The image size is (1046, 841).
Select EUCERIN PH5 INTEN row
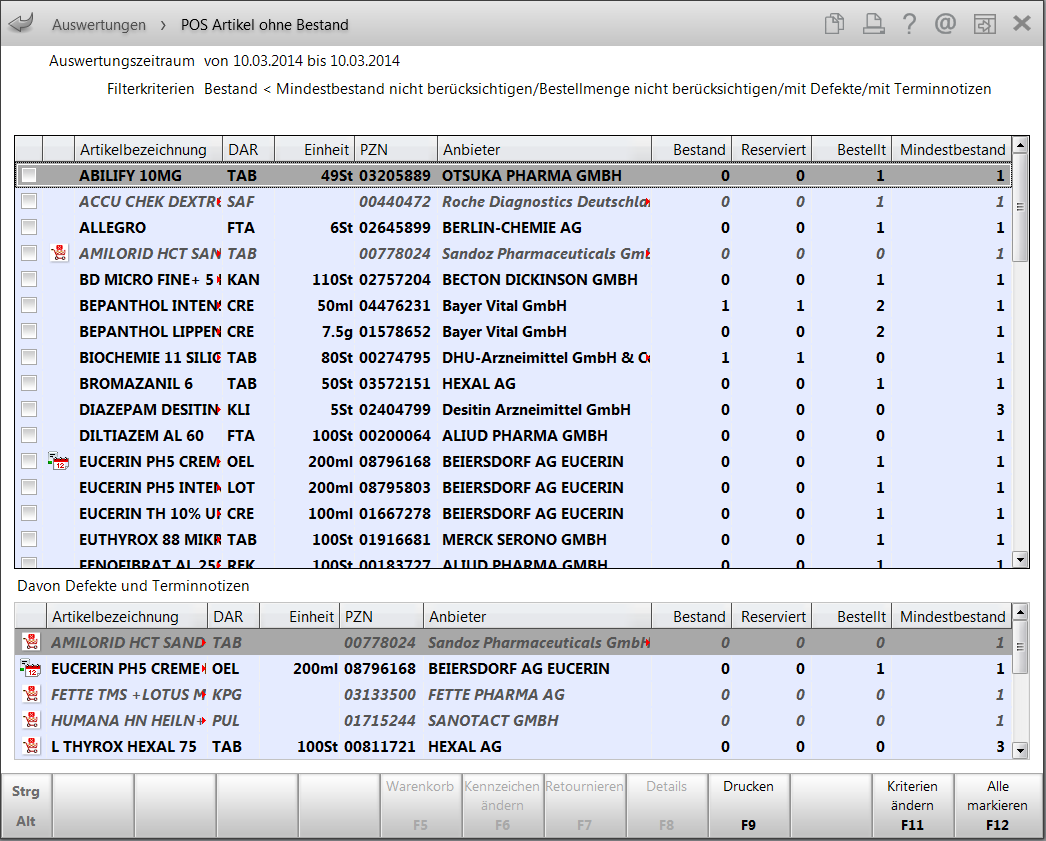coord(512,488)
